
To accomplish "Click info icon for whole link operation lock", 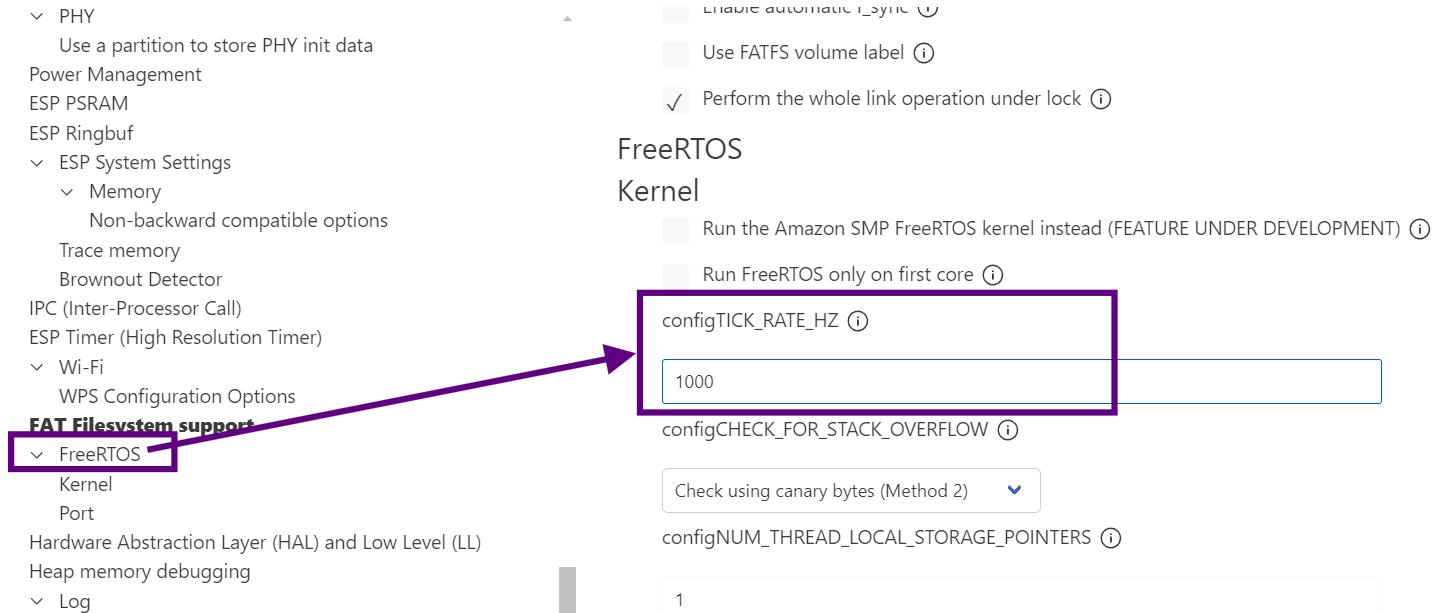I will (1101, 99).
